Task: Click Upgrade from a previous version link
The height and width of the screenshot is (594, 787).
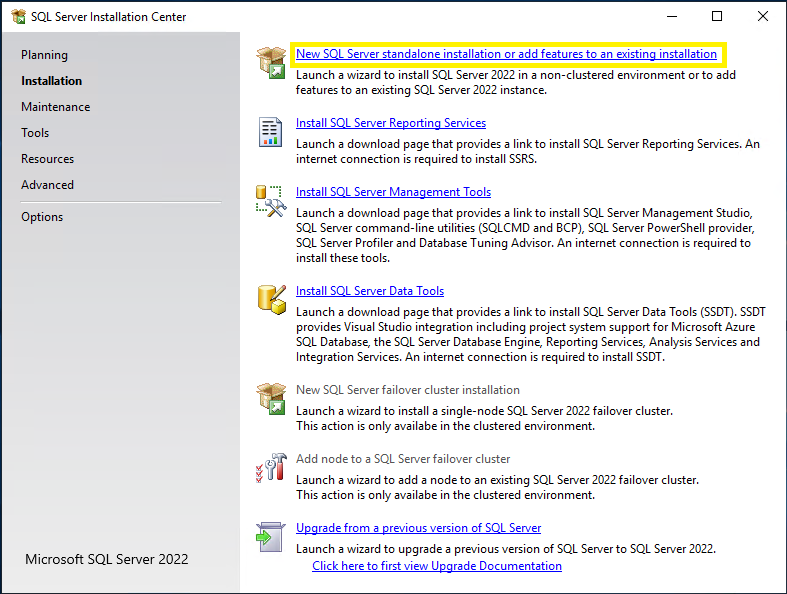Action: (x=418, y=528)
